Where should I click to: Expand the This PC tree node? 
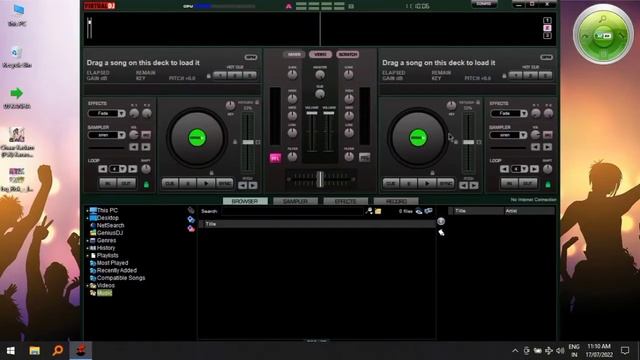(x=87, y=211)
